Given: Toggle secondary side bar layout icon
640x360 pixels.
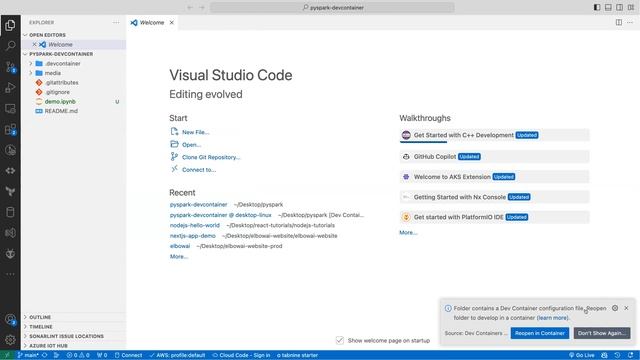Looking at the screenshot, I should pos(620,7).
